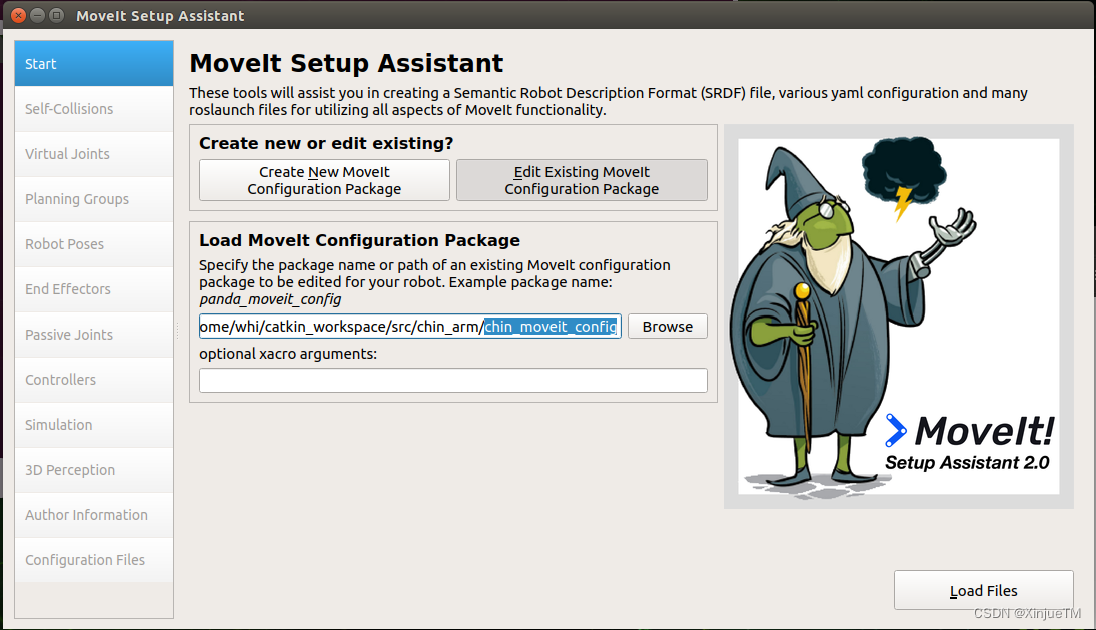Open the End Effectors step
Viewport: 1096px width, 630px height.
tap(94, 289)
